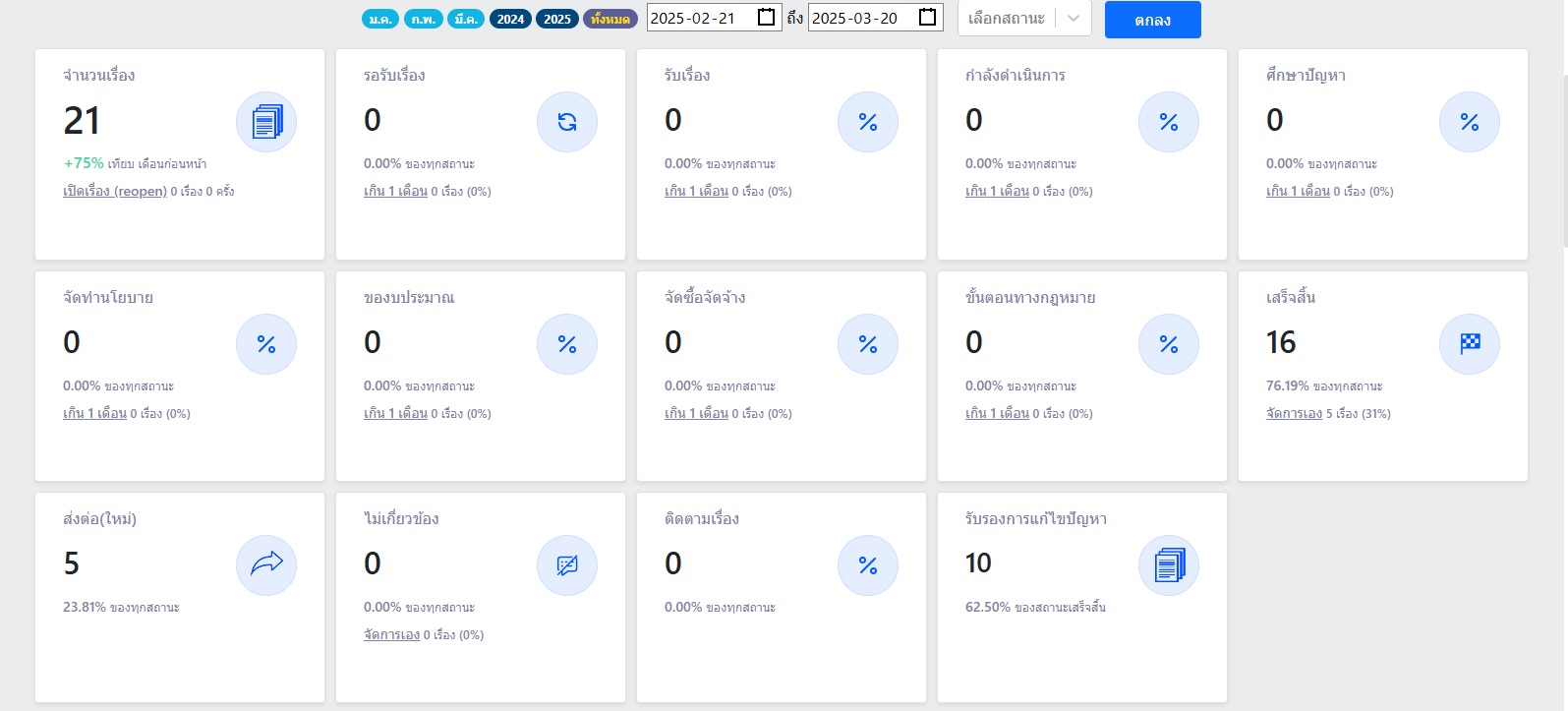The width and height of the screenshot is (1568, 711).
Task: Click เกิน 1 เดือน link in รับเรื่อง card
Action: (x=696, y=192)
